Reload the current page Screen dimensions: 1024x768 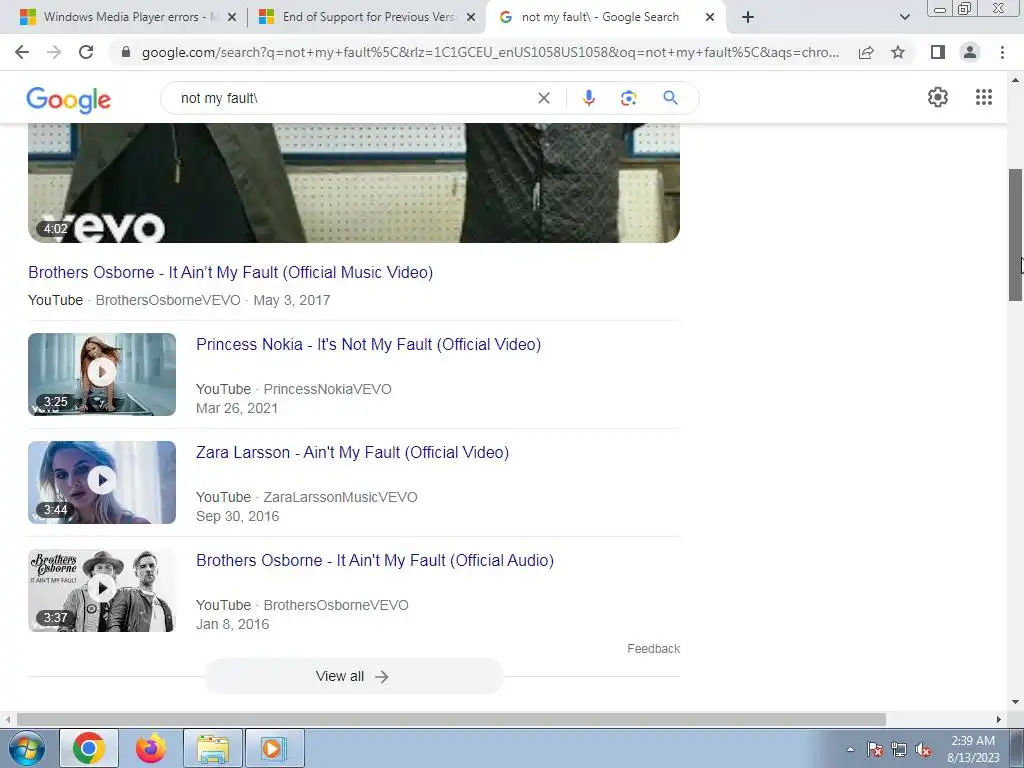[86, 52]
